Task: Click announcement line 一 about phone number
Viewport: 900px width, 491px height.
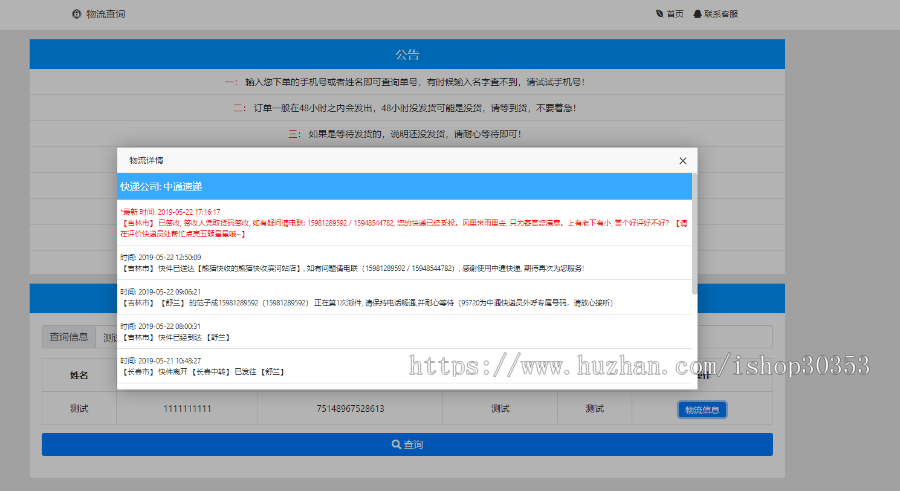Action: (405, 82)
